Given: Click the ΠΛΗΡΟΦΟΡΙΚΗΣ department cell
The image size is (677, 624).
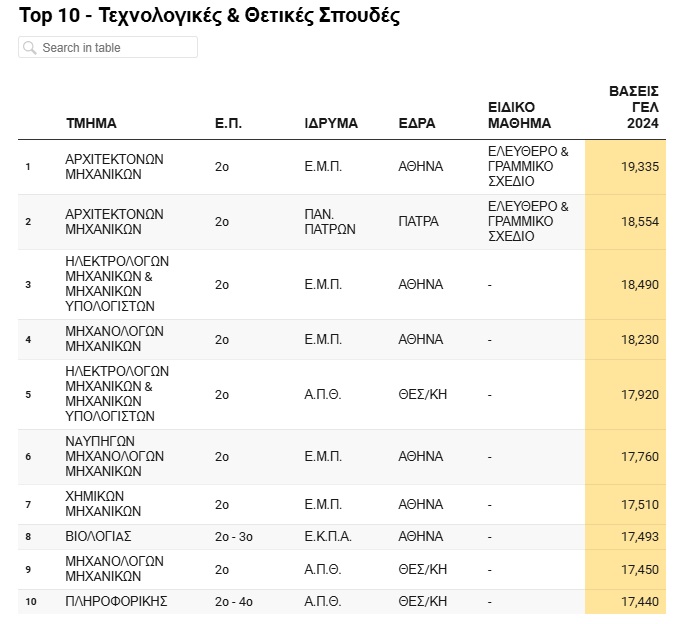Looking at the screenshot, I should pyautogui.click(x=116, y=602).
